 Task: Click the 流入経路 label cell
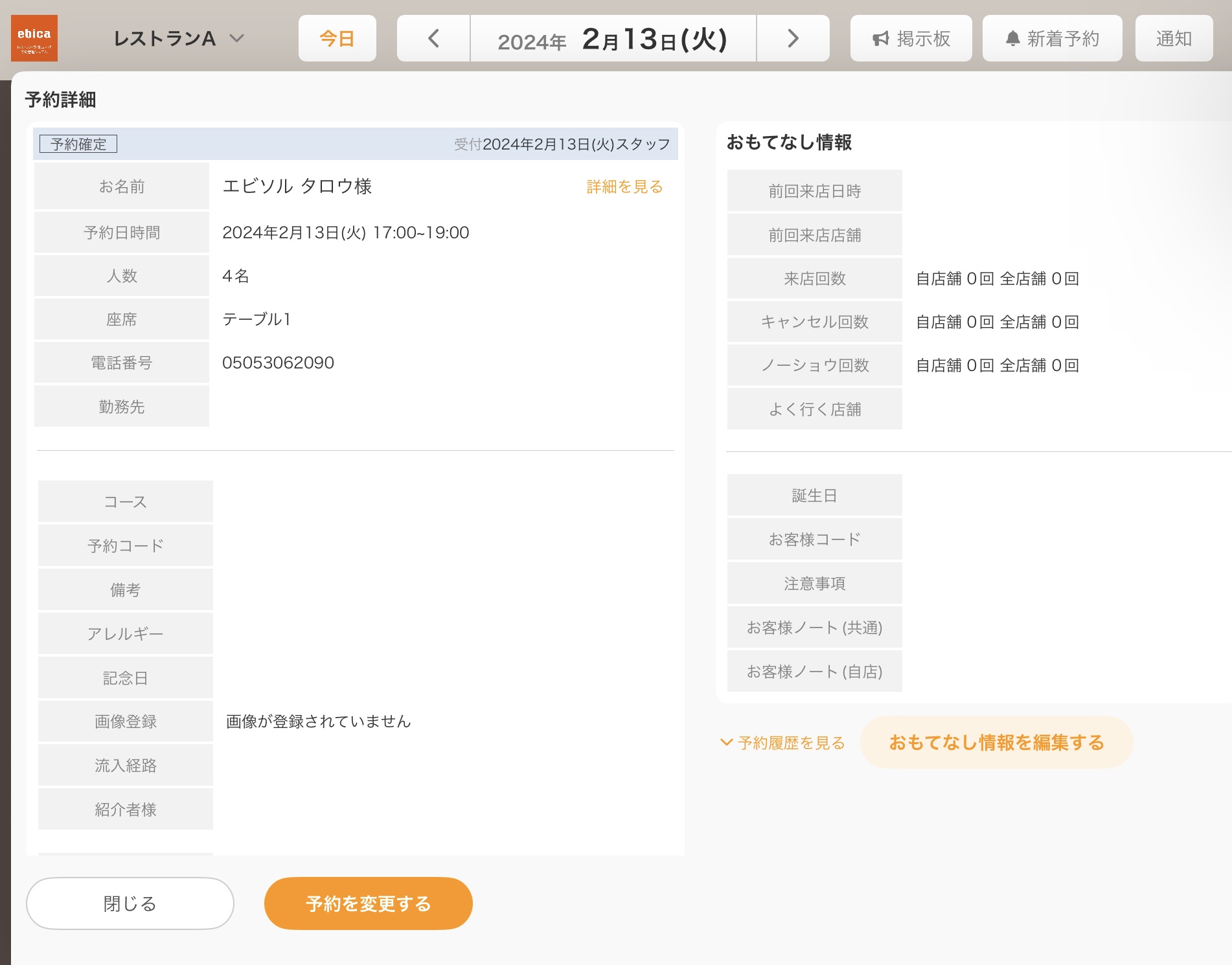[x=126, y=766]
